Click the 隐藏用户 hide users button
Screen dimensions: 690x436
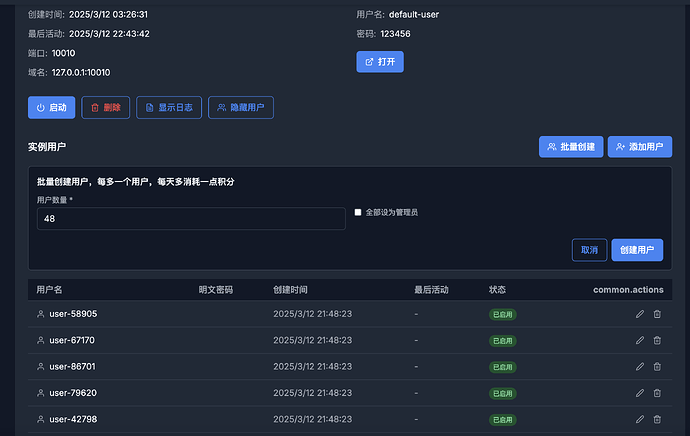tap(241, 107)
